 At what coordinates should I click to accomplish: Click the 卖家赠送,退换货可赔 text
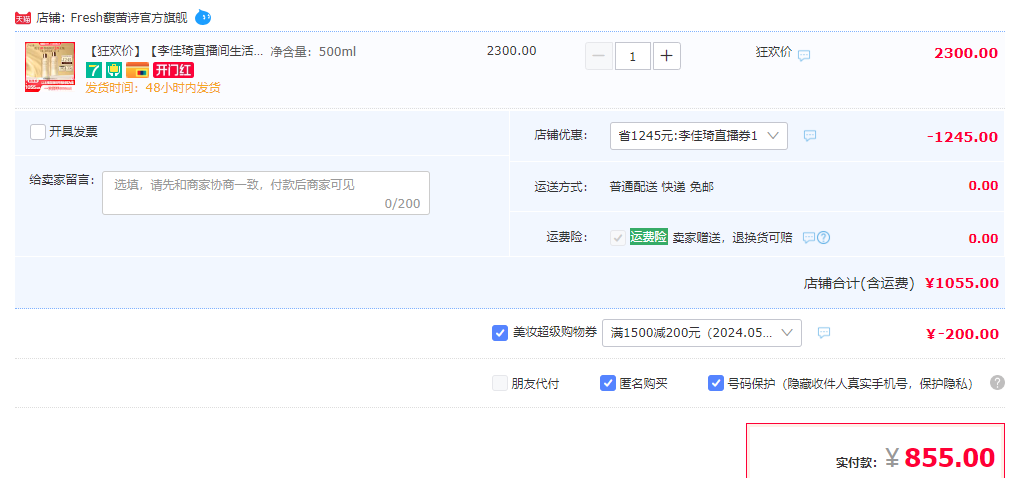pyautogui.click(x=732, y=238)
